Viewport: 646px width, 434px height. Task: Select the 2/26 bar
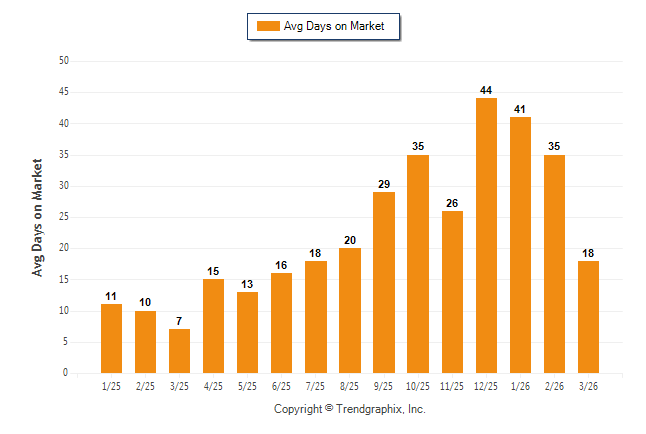(x=554, y=263)
